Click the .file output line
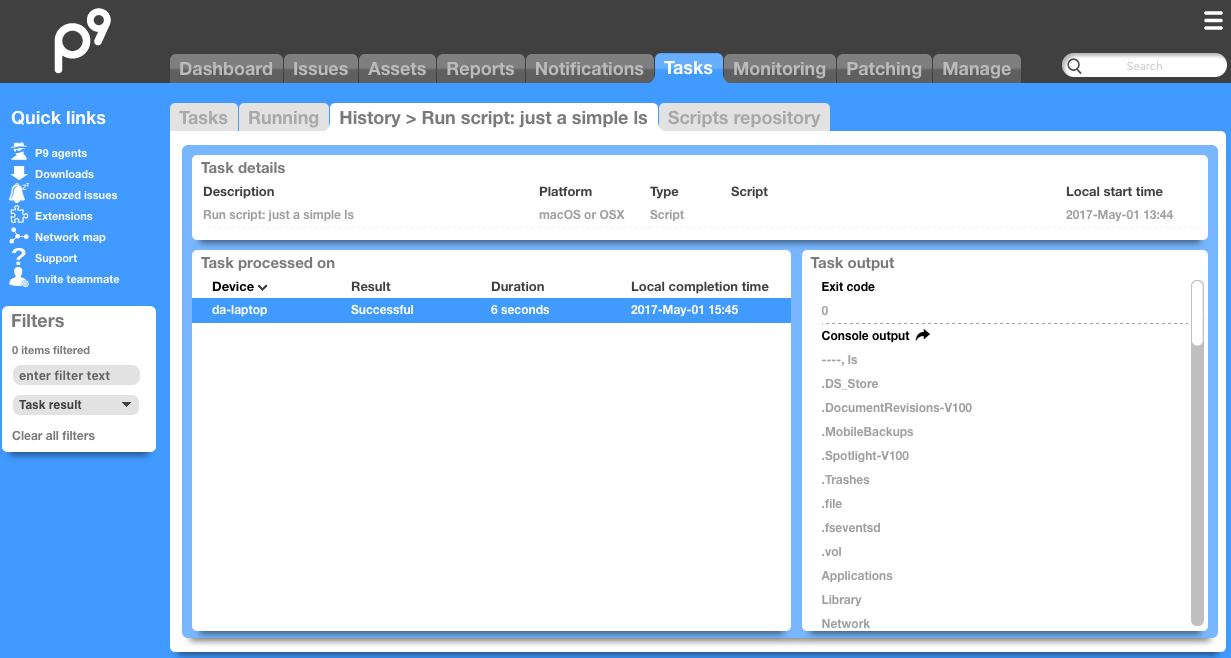This screenshot has width=1231, height=658. [x=832, y=504]
